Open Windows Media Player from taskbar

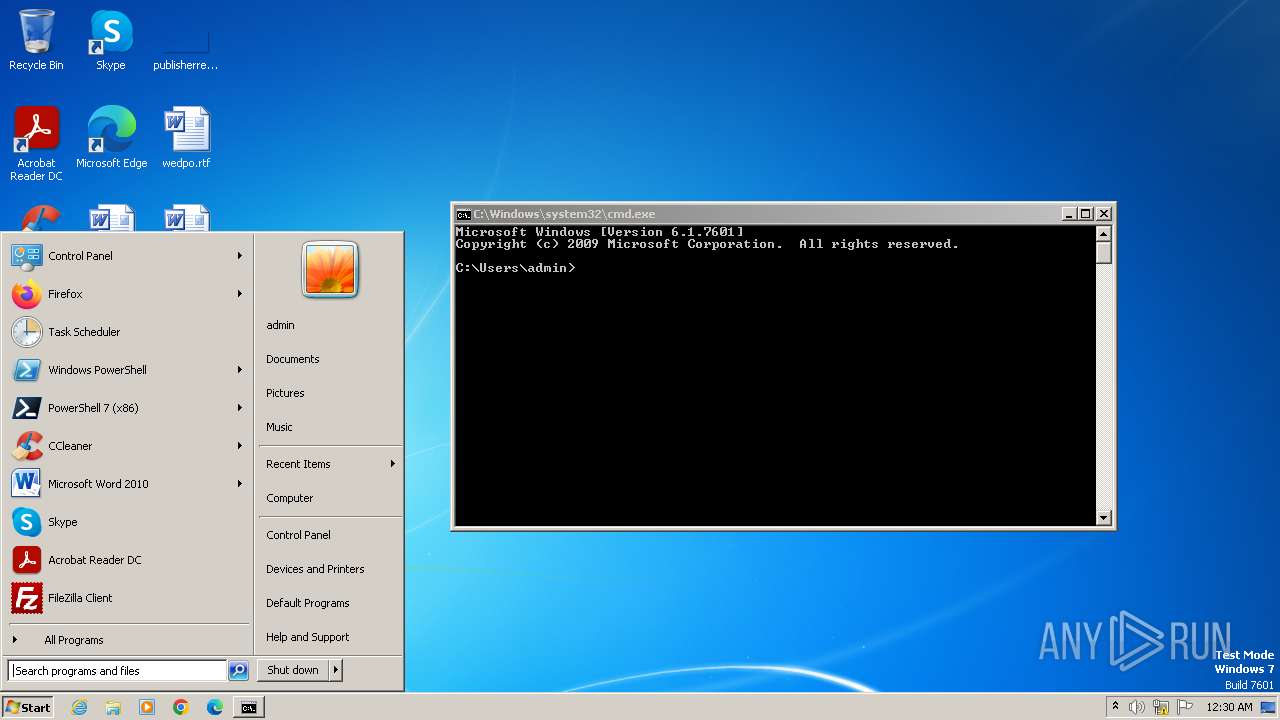pos(147,707)
